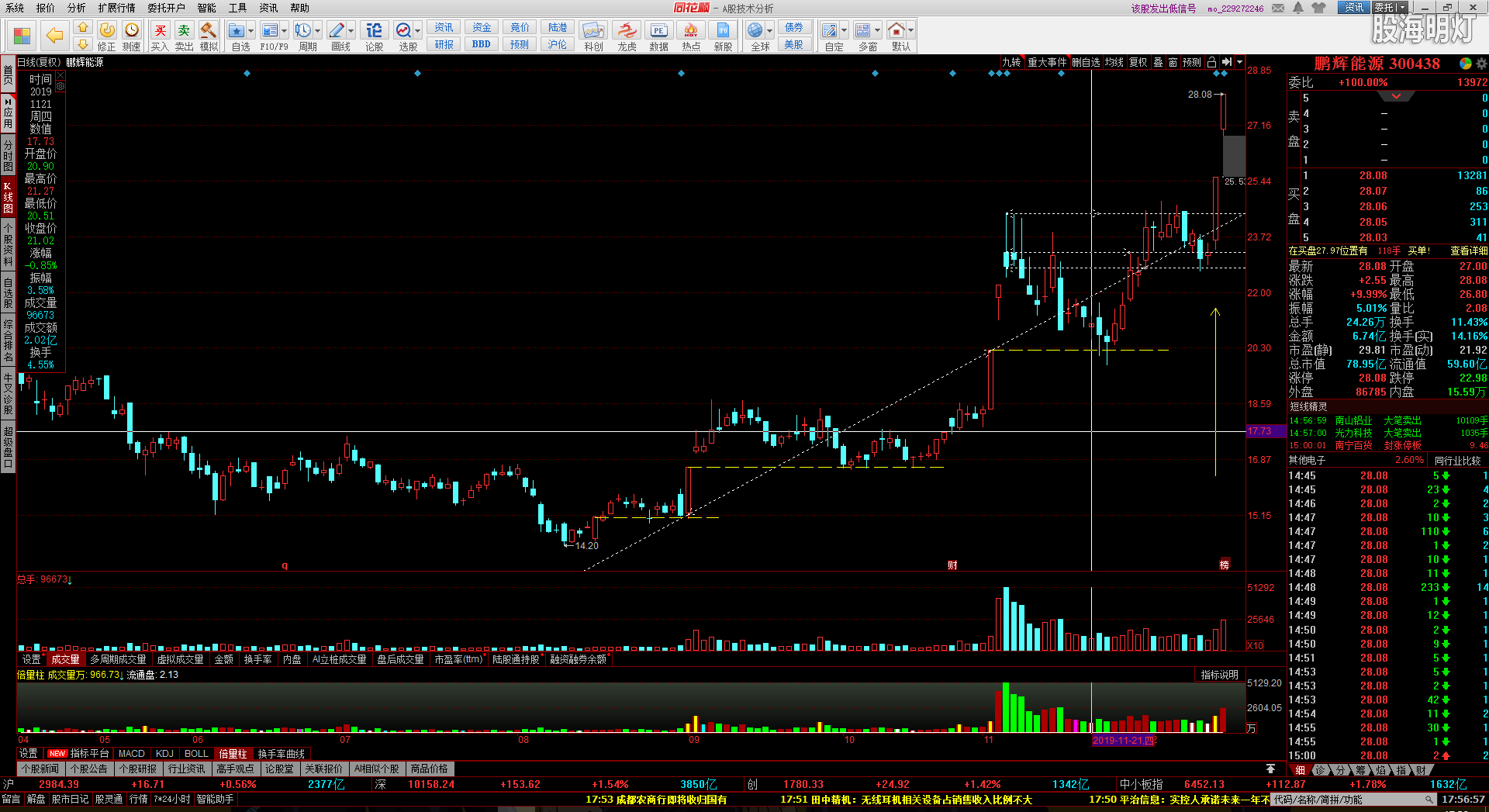Click the colorful home grid toolbar icon
Screen dimensions: 1489x812
pyautogui.click(x=22, y=36)
